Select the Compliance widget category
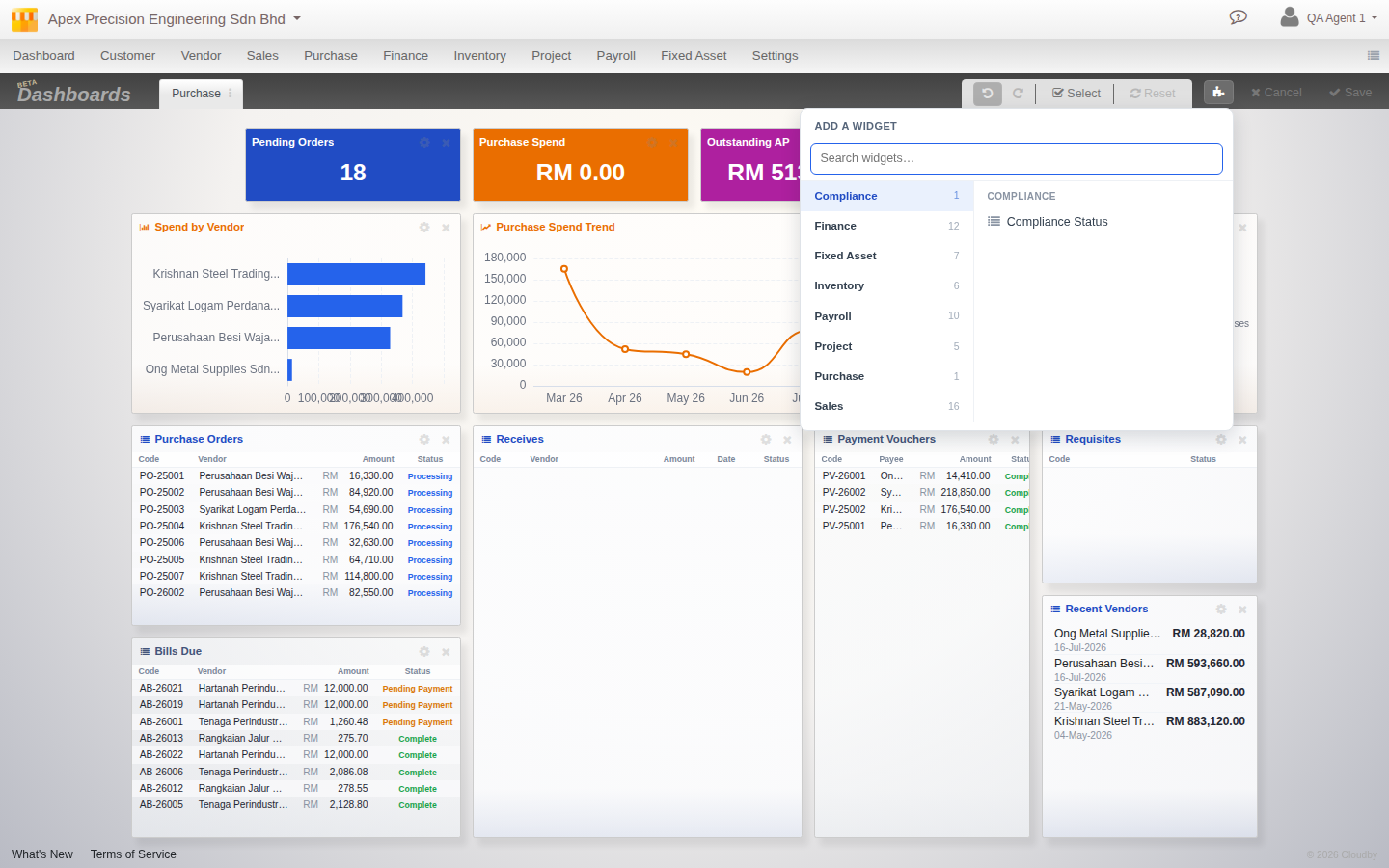Viewport: 1389px width, 868px height. click(886, 196)
